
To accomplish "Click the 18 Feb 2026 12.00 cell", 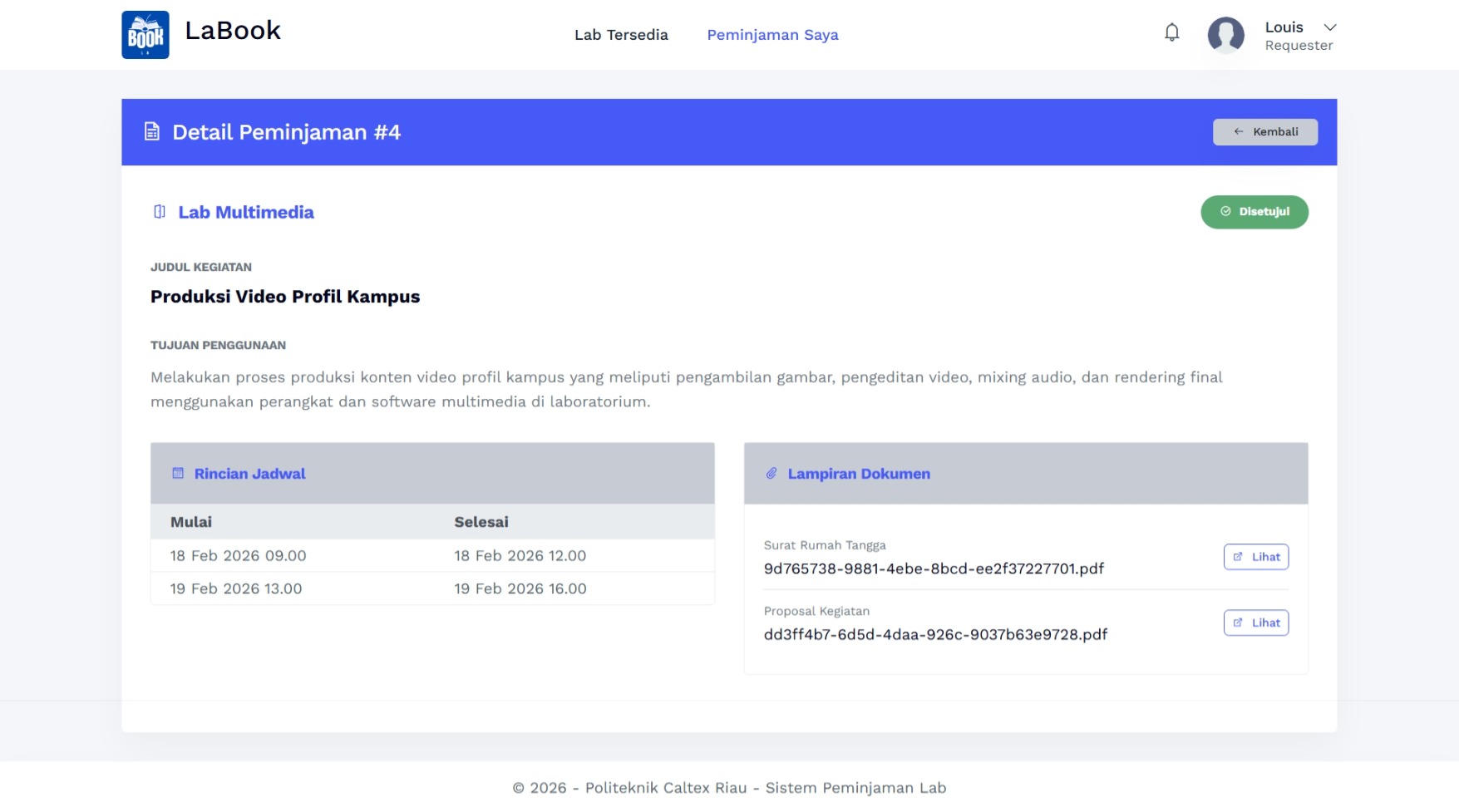I will tap(520, 555).
